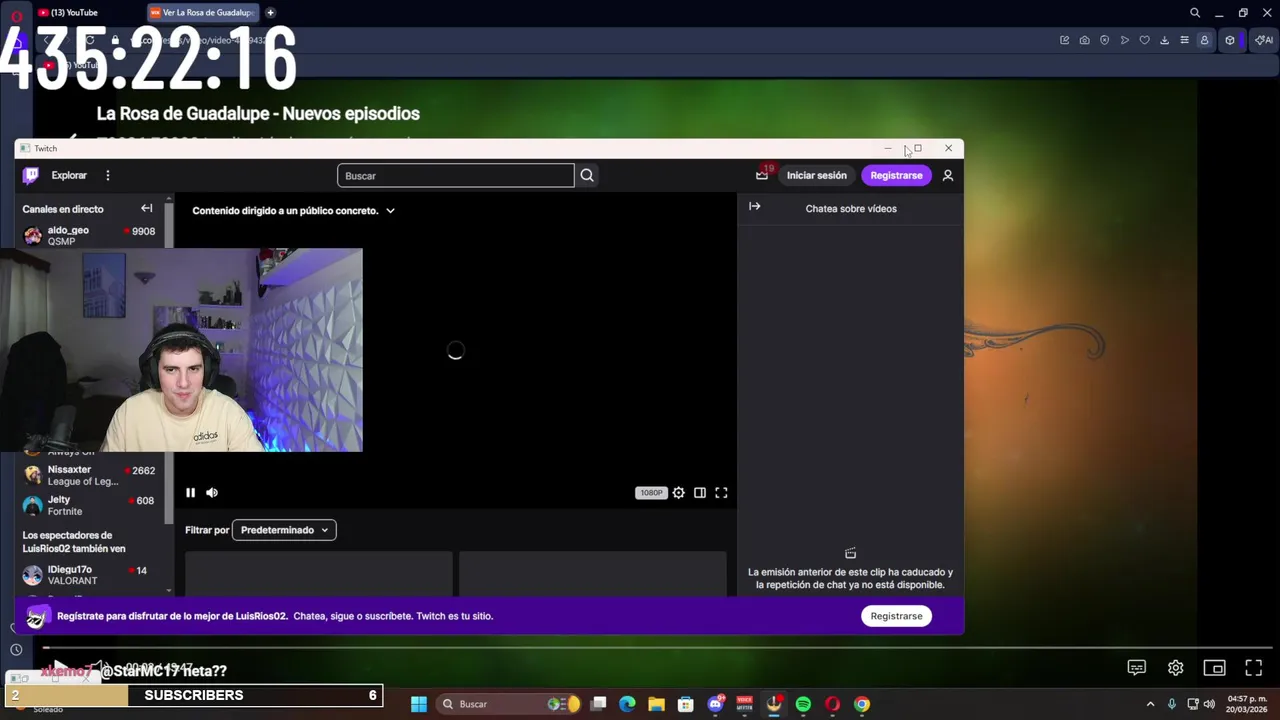Open Opera's send Flow arrow icon
Screen dimensions: 1280x720
[1125, 40]
